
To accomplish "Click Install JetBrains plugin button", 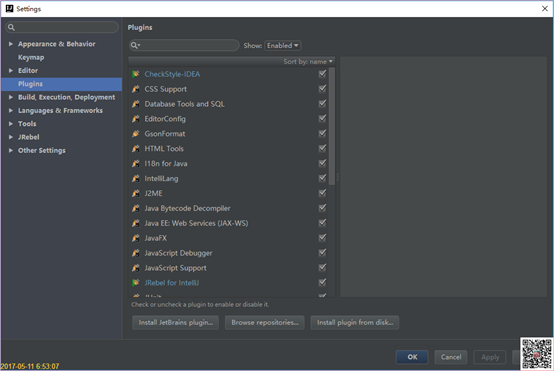I will pyautogui.click(x=176, y=322).
